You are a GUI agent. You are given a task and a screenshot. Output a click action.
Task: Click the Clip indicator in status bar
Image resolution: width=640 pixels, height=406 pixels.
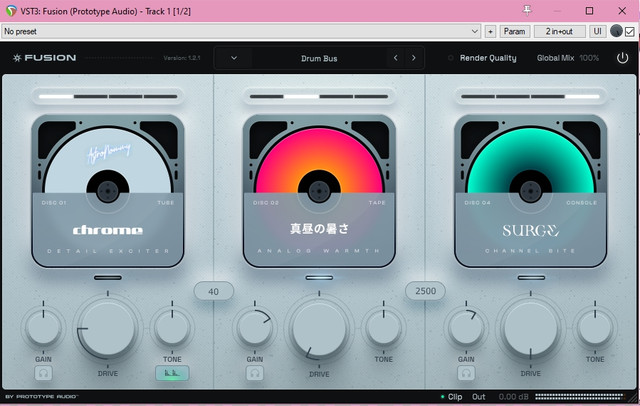click(451, 397)
